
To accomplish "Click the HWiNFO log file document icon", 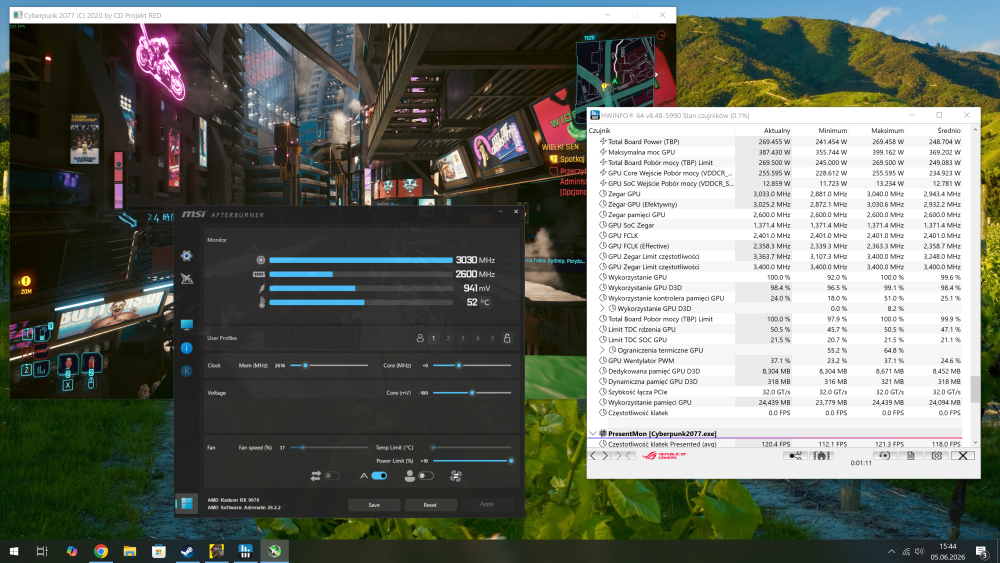I will 911,455.
